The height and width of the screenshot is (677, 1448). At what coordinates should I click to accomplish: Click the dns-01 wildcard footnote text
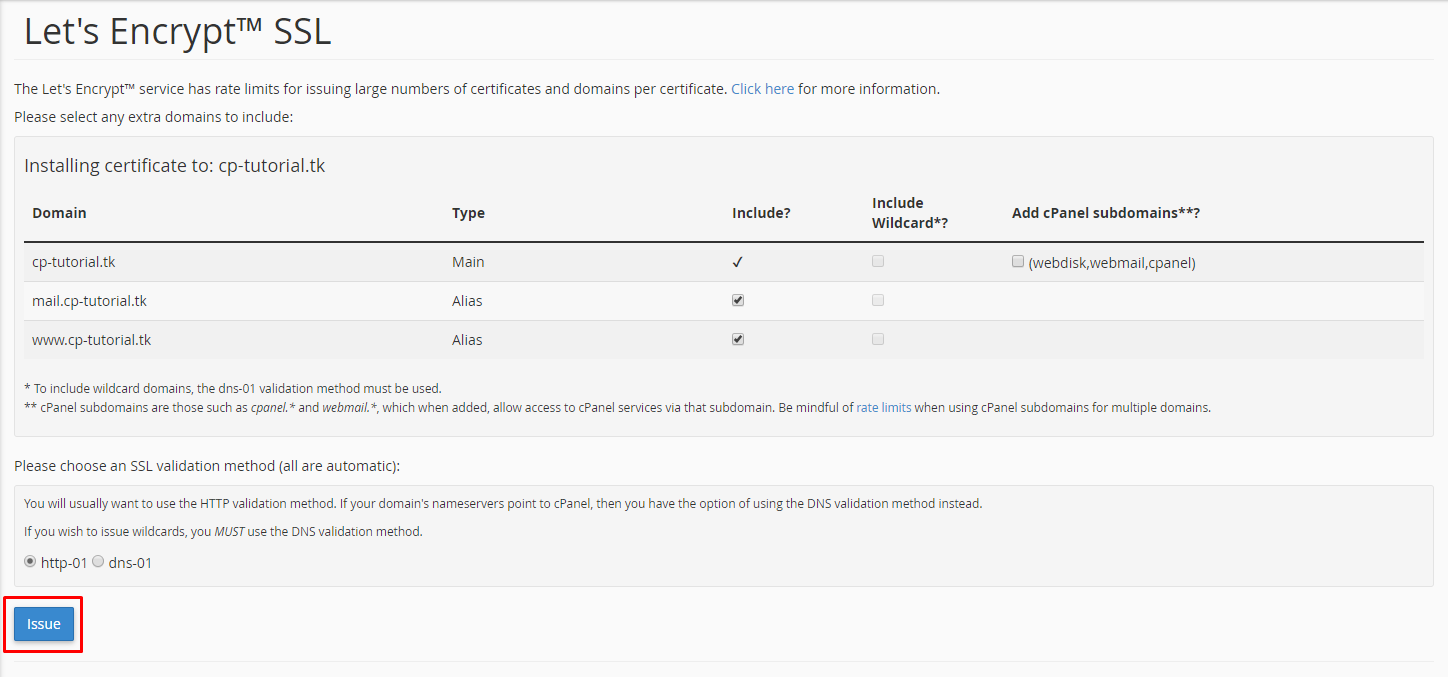tap(233, 388)
